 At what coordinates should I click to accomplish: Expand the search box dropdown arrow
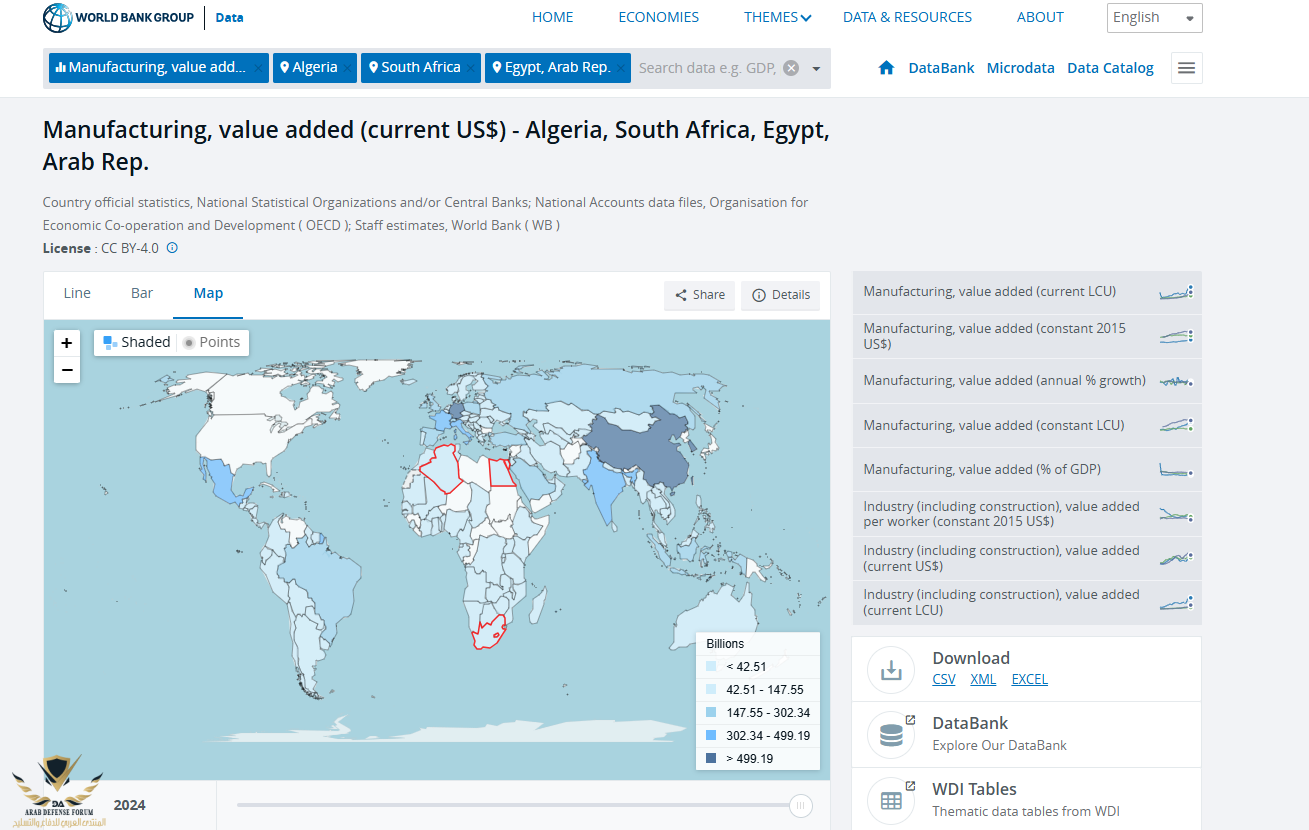pos(816,68)
